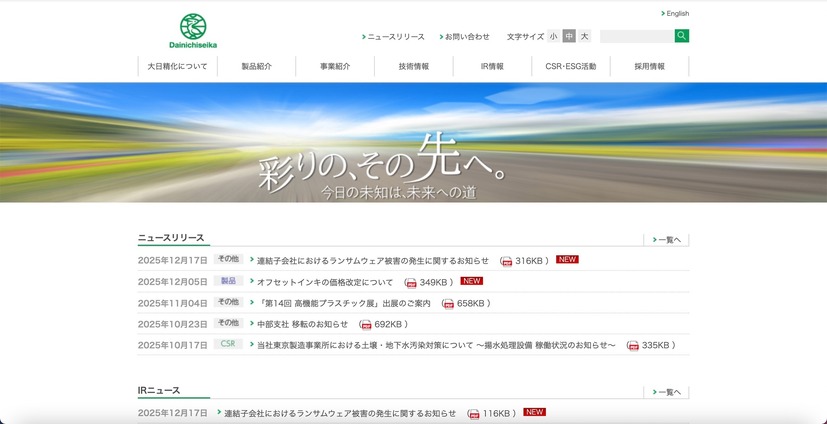Click date 2025年10月23日

coord(172,324)
